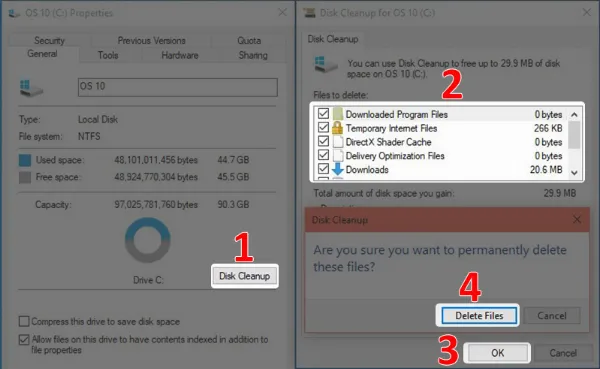Select the DirectX Shader Cache row text
The height and width of the screenshot is (369, 600).
tap(388, 142)
